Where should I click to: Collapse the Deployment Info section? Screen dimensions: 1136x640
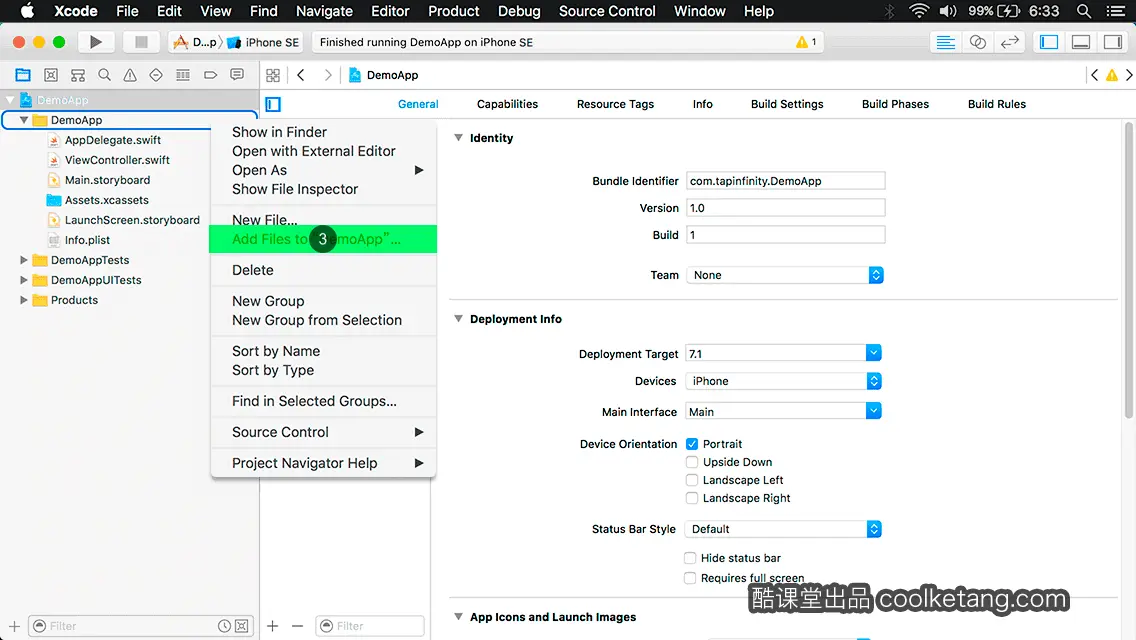coord(458,318)
